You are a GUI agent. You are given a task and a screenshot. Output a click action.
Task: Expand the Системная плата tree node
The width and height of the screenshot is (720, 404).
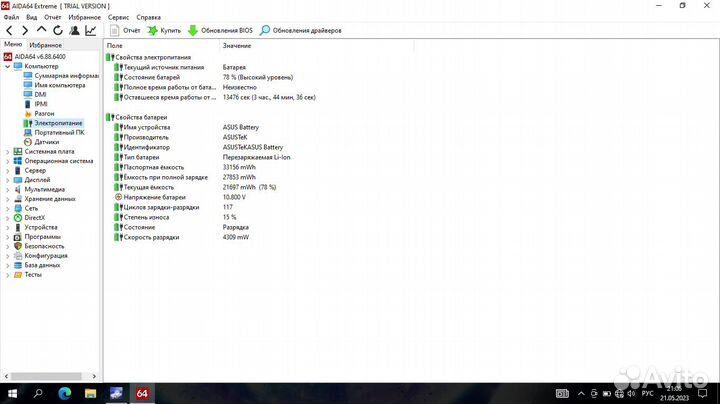7,151
